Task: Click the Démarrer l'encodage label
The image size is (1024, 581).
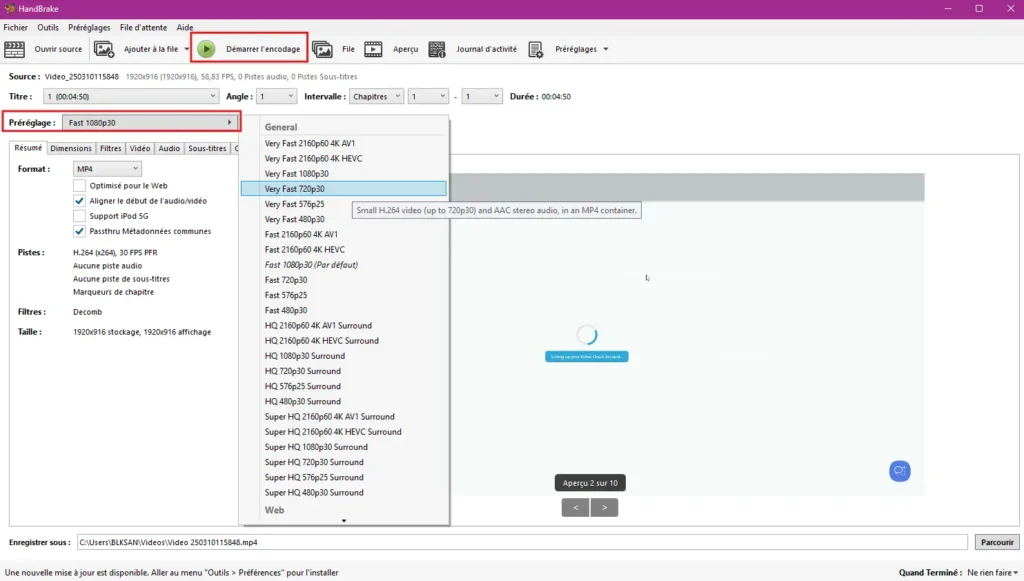Action: pyautogui.click(x=263, y=49)
